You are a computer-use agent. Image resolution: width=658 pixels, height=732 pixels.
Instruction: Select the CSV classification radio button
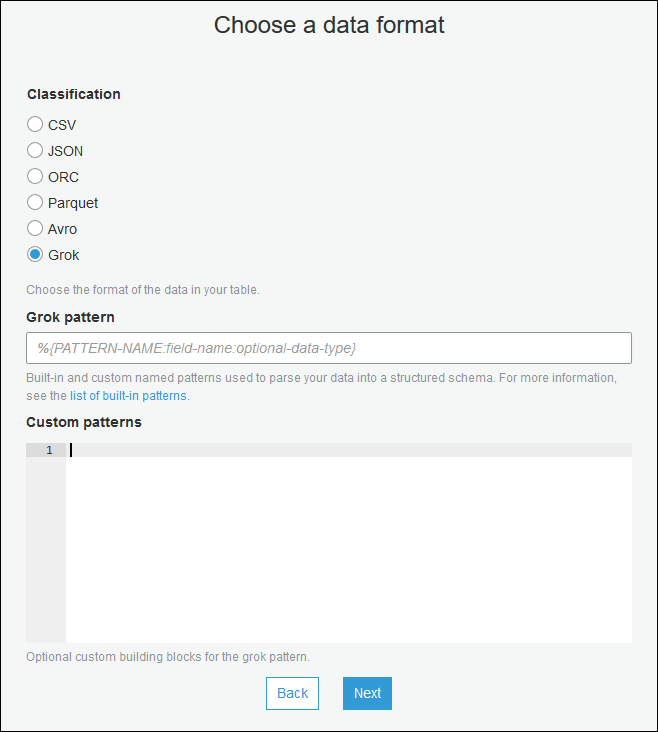[35, 125]
